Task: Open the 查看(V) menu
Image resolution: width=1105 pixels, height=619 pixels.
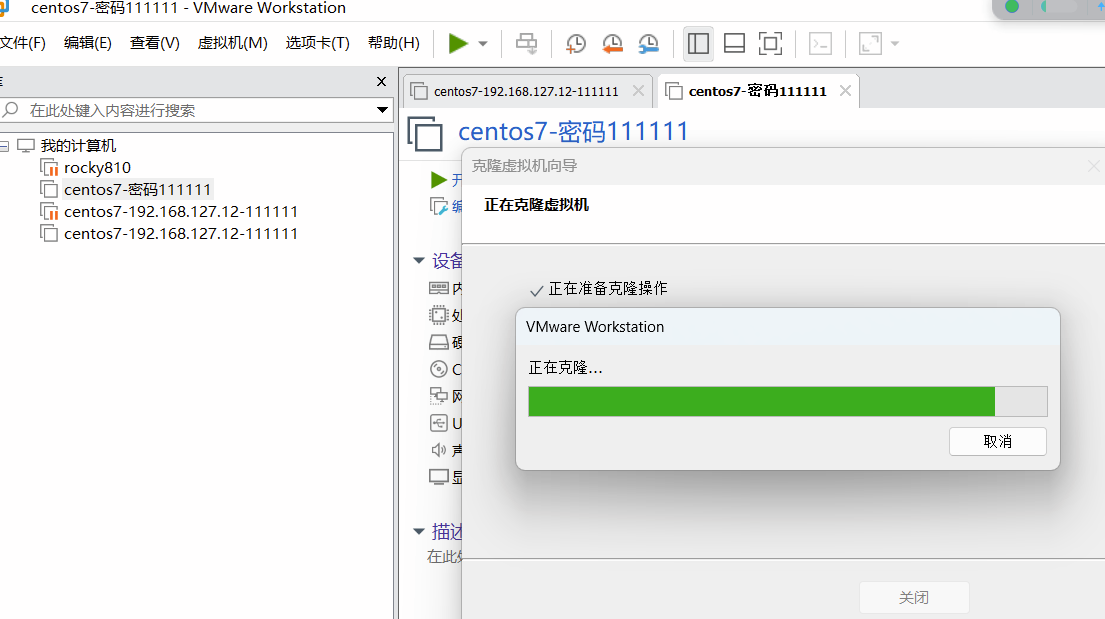Action: click(154, 43)
